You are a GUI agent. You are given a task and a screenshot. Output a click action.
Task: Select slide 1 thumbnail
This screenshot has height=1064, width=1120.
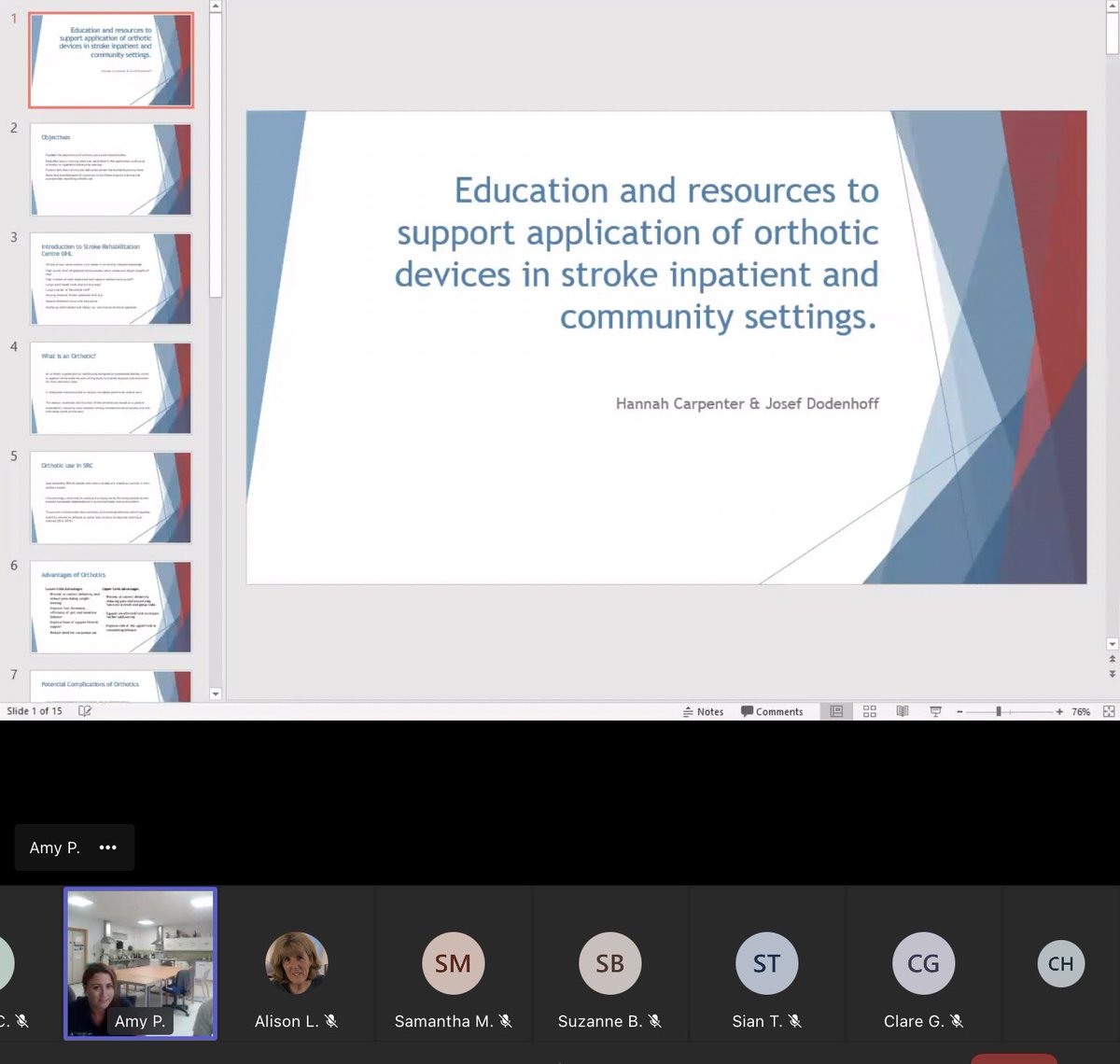(x=111, y=61)
